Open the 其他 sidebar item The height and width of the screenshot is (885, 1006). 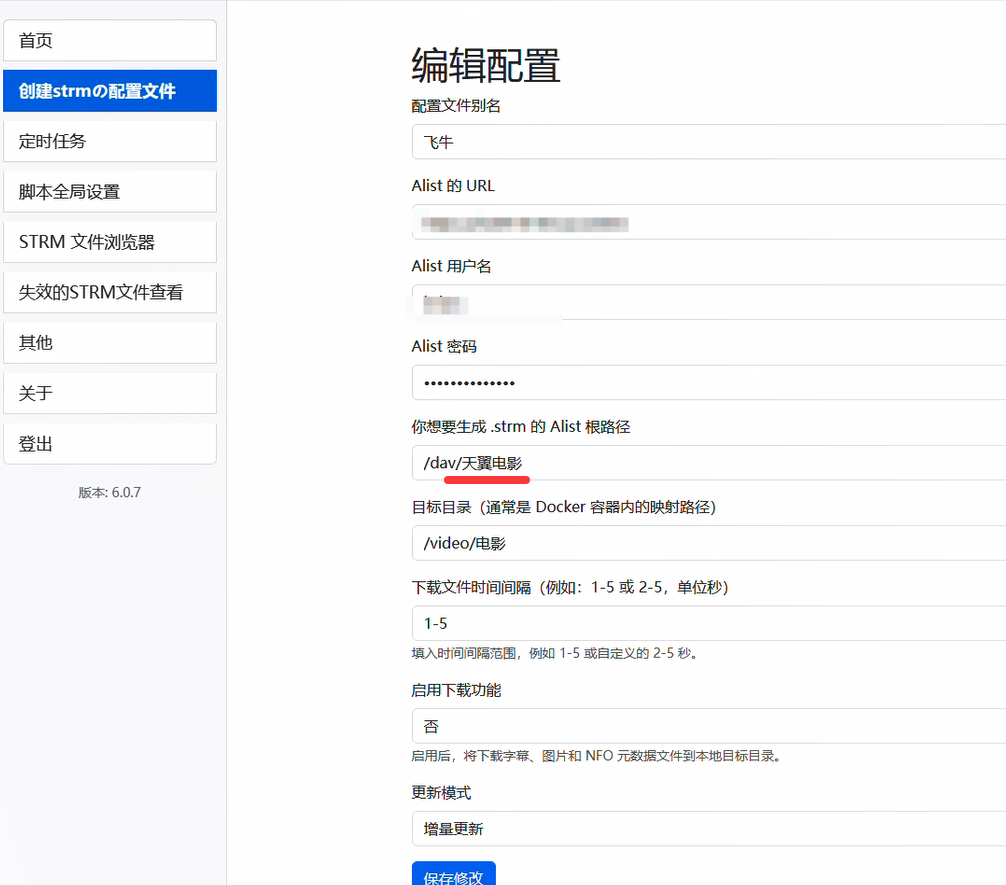point(110,343)
